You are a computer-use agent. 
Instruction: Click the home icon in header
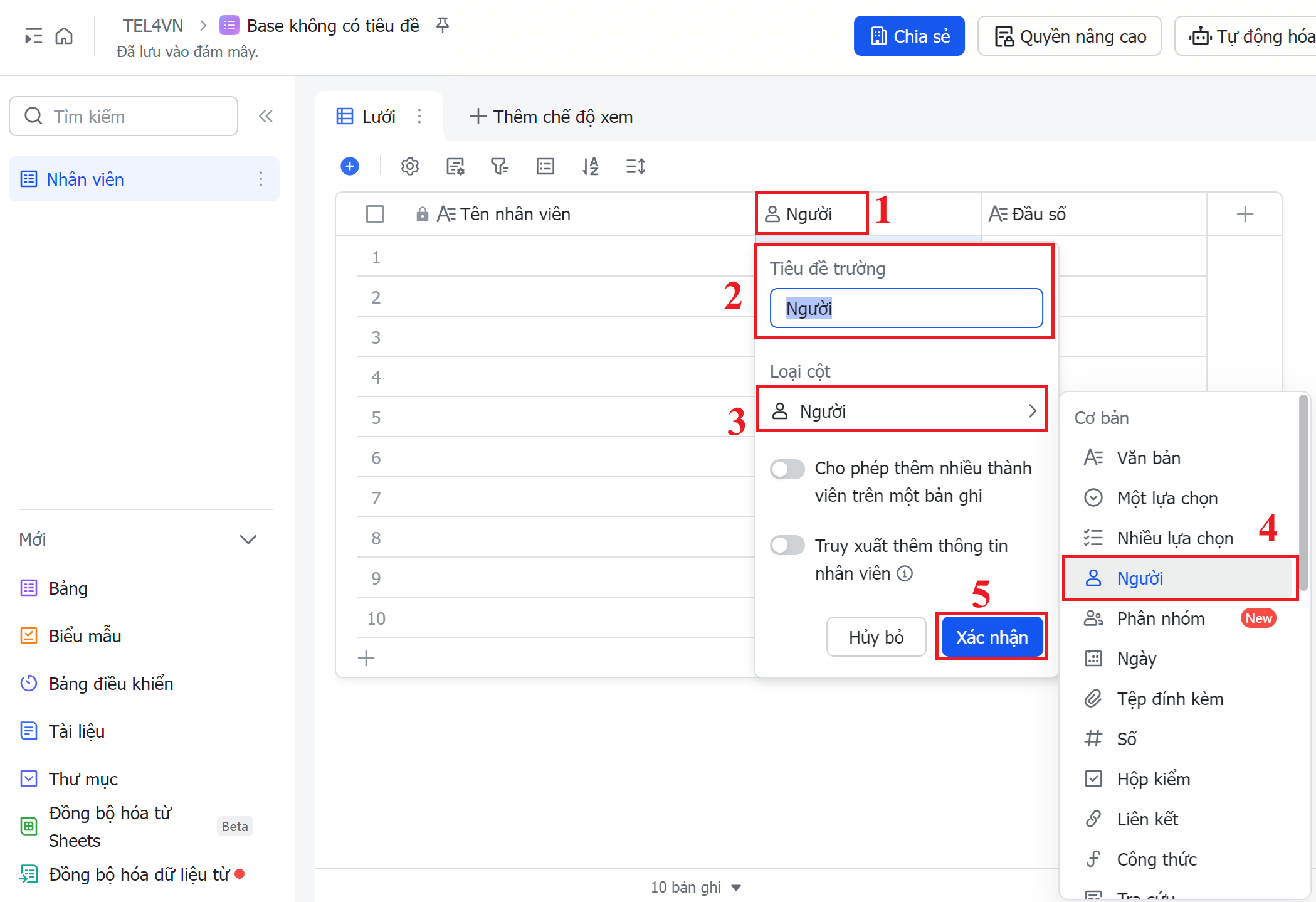pos(64,36)
